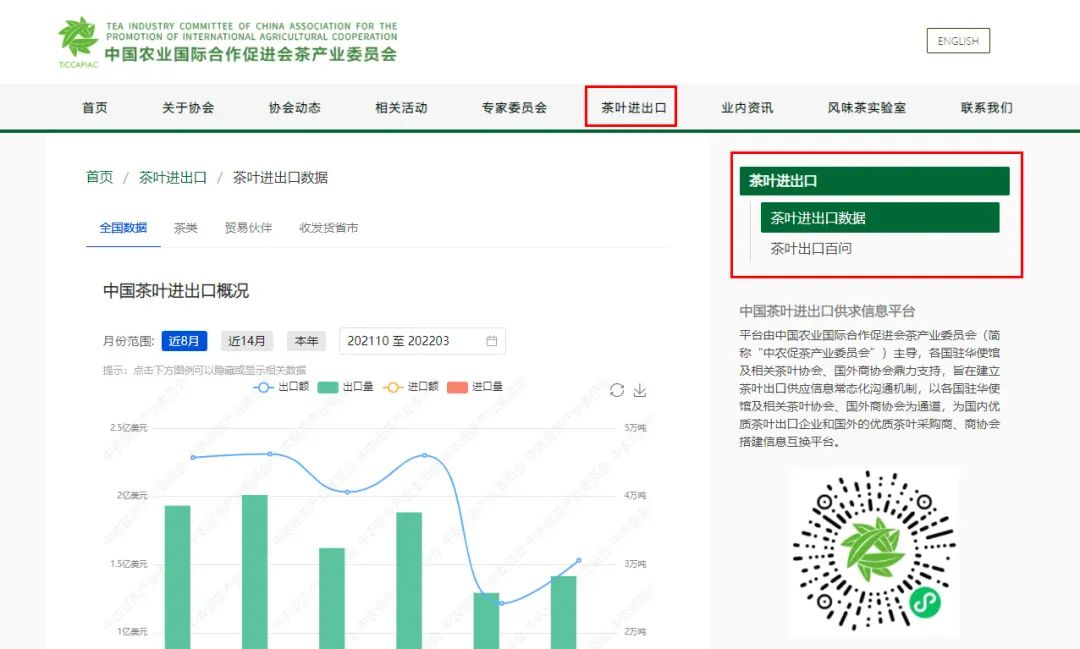Open 茶叶出口百问 sidebar entry
The width and height of the screenshot is (1080, 649).
(x=811, y=248)
